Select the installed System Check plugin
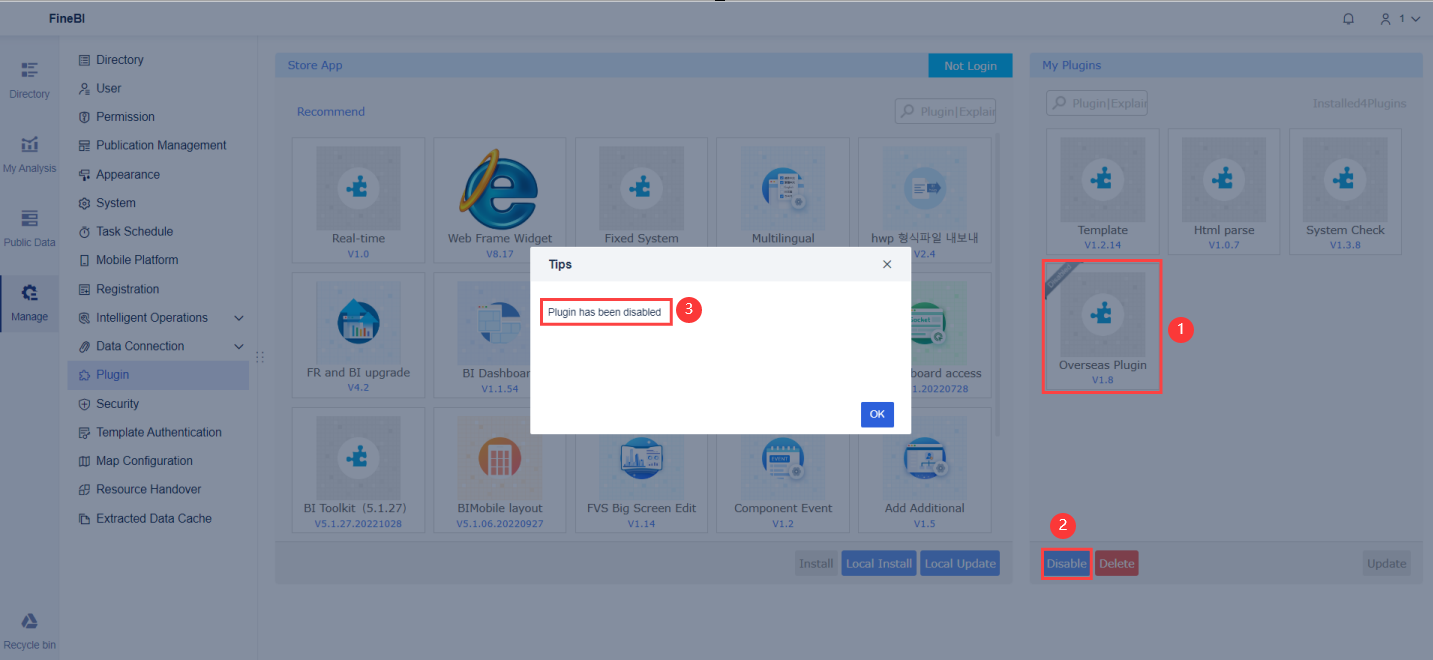 click(x=1345, y=191)
